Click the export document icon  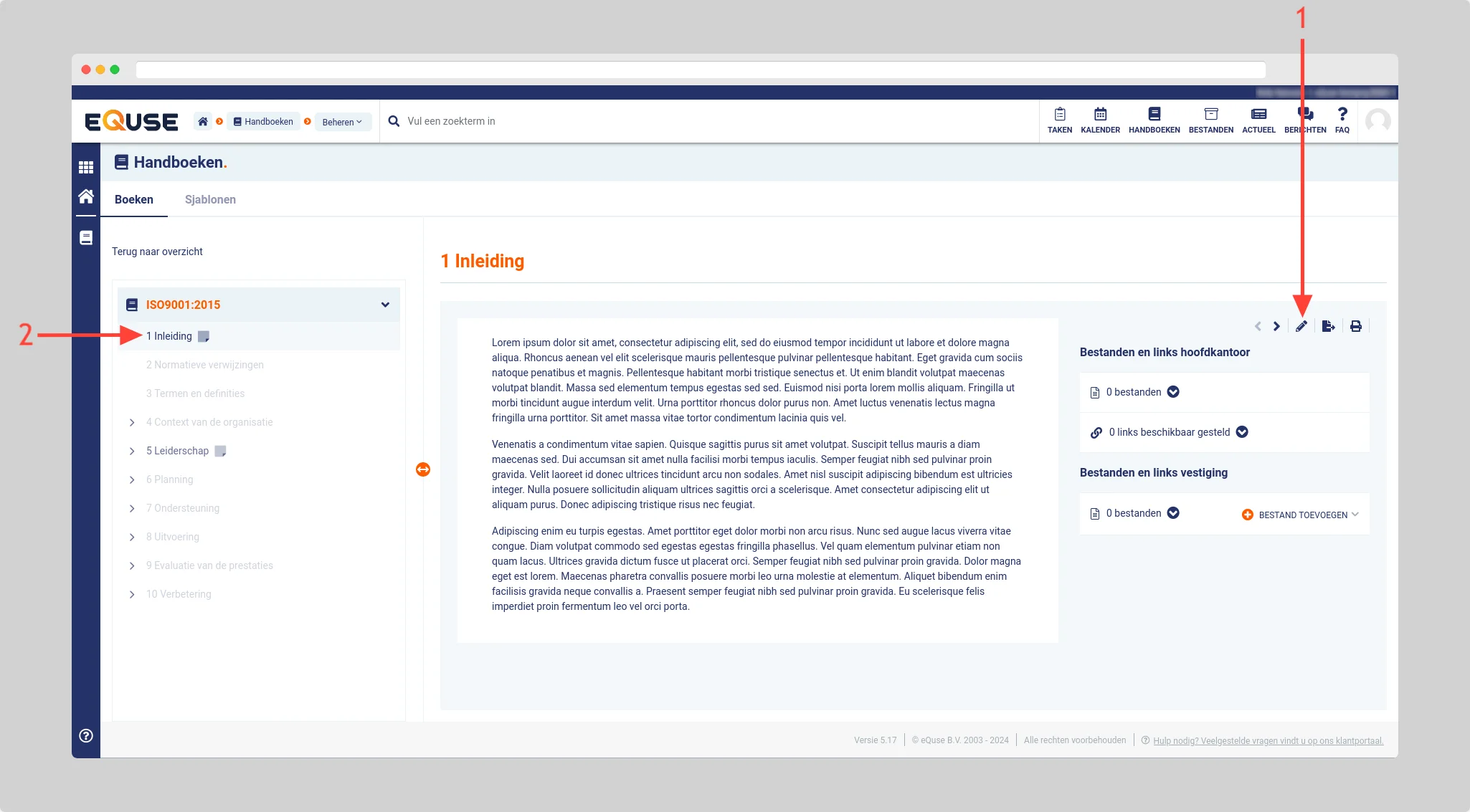1328,327
